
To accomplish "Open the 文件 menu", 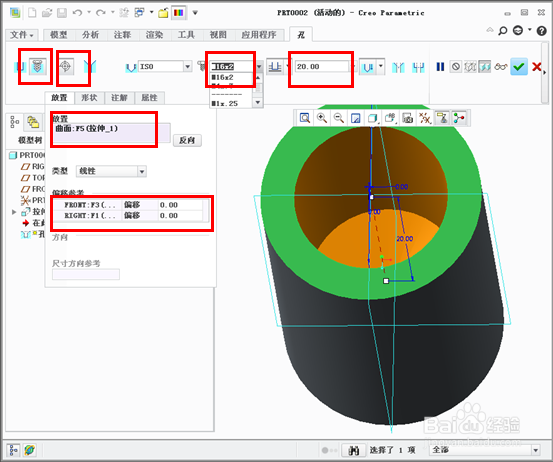I will coord(22,35).
